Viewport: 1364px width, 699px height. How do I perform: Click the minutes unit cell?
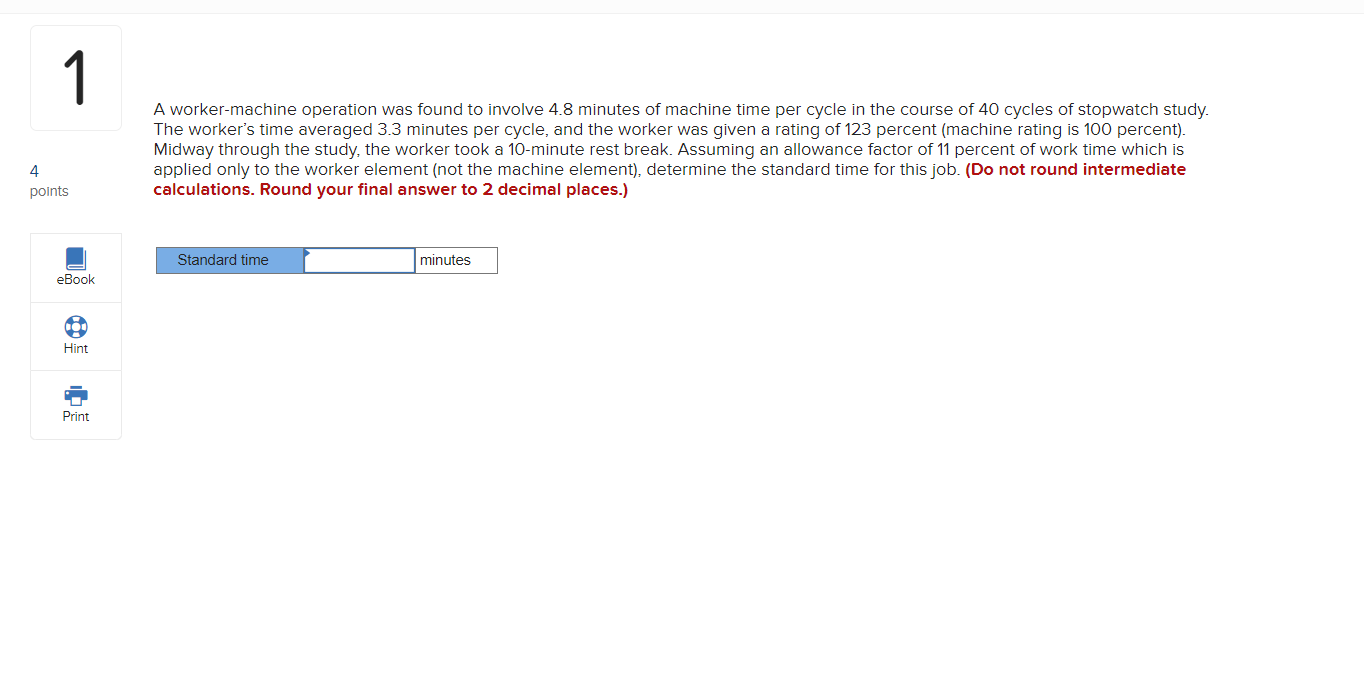(x=456, y=260)
